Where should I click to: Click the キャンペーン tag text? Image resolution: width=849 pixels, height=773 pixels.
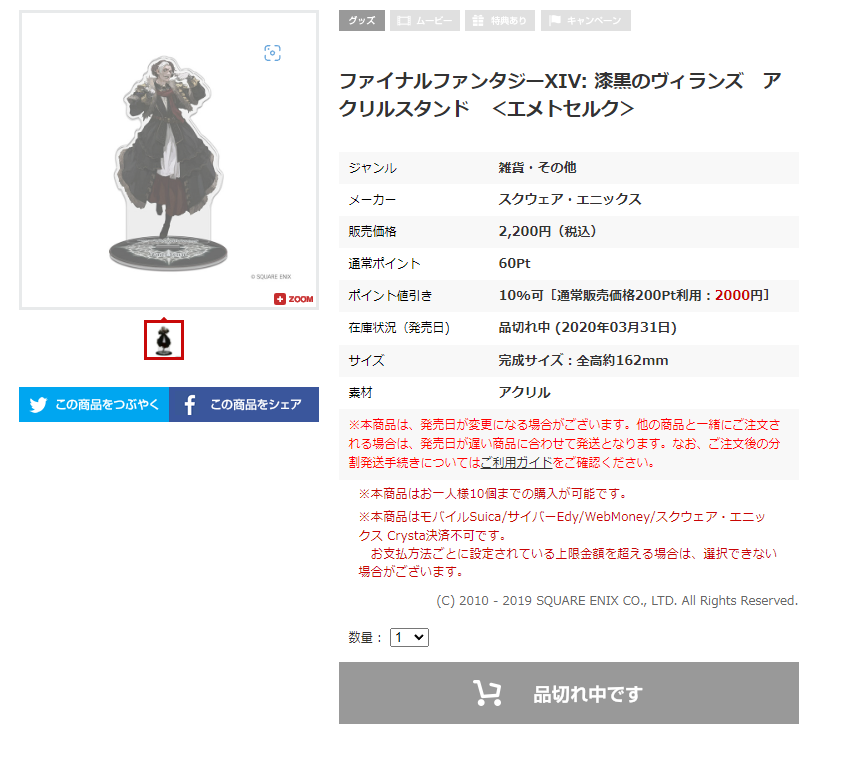[594, 21]
